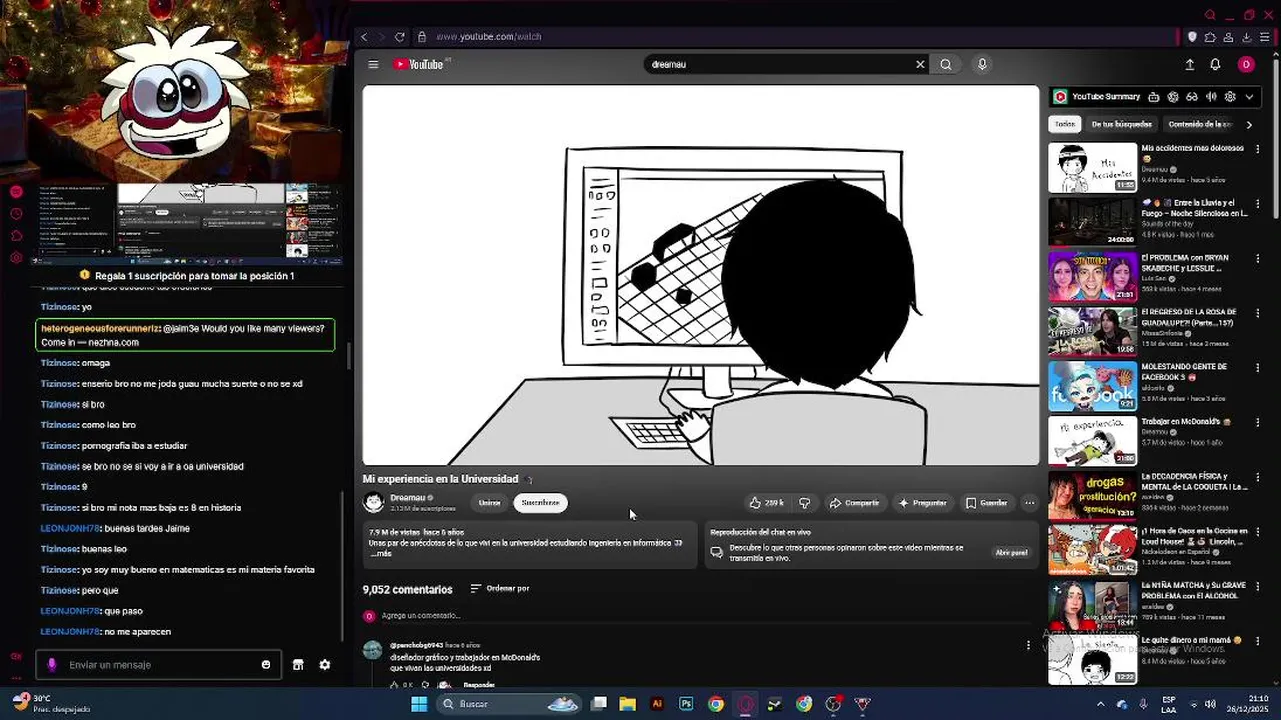Show more filter chips with right arrow
Screen dimensions: 1281x720
pos(1249,125)
